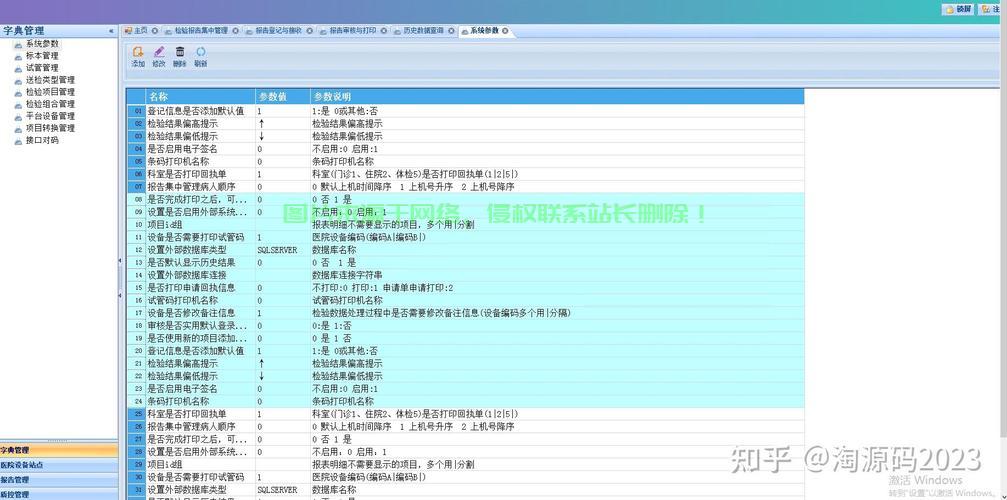Click the icon next to 检验组合管理
This screenshot has height=500, width=1007.
18,104
